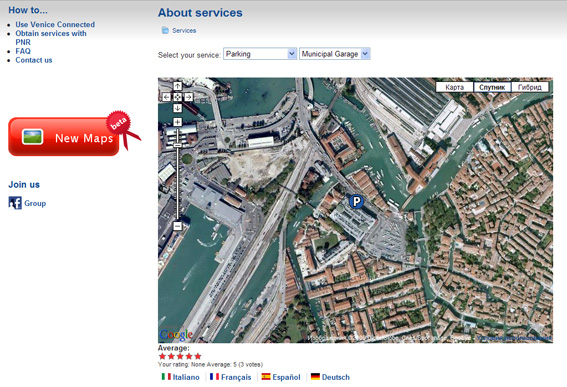Pan the map up with arrow
Viewport: 567px width, 387px height.
[x=177, y=86]
